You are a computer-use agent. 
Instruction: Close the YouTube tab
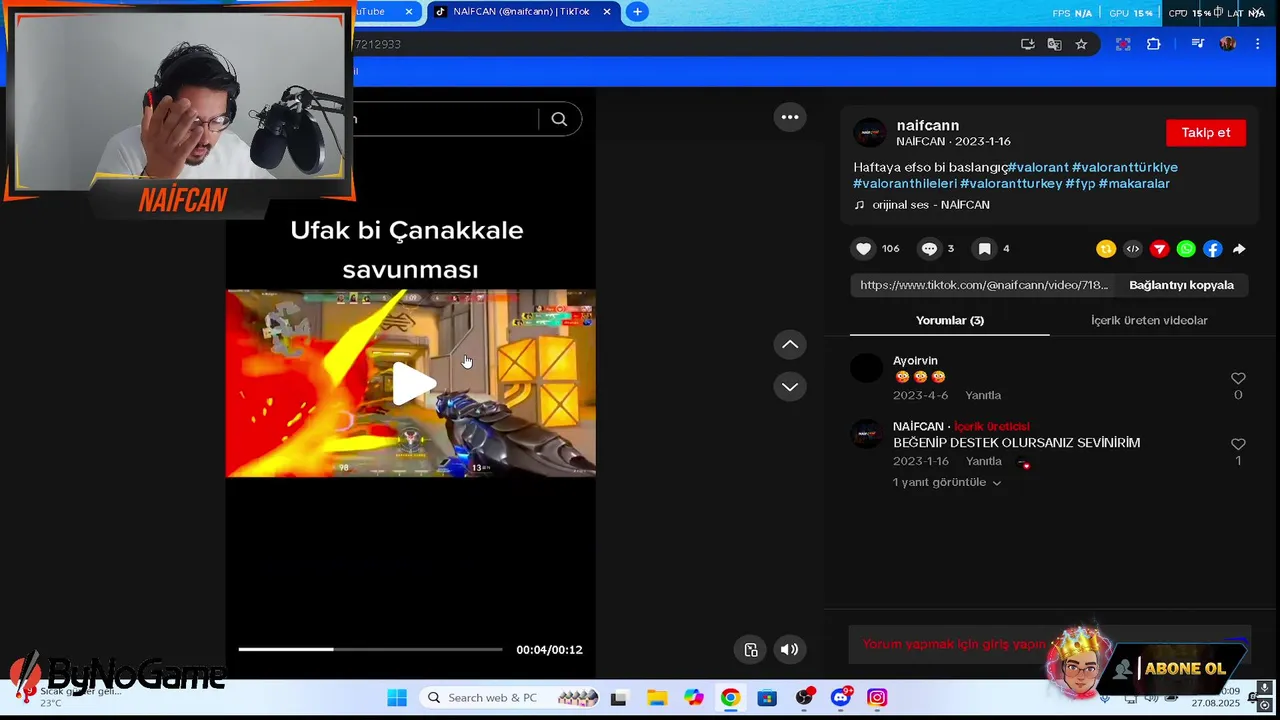pyautogui.click(x=409, y=12)
